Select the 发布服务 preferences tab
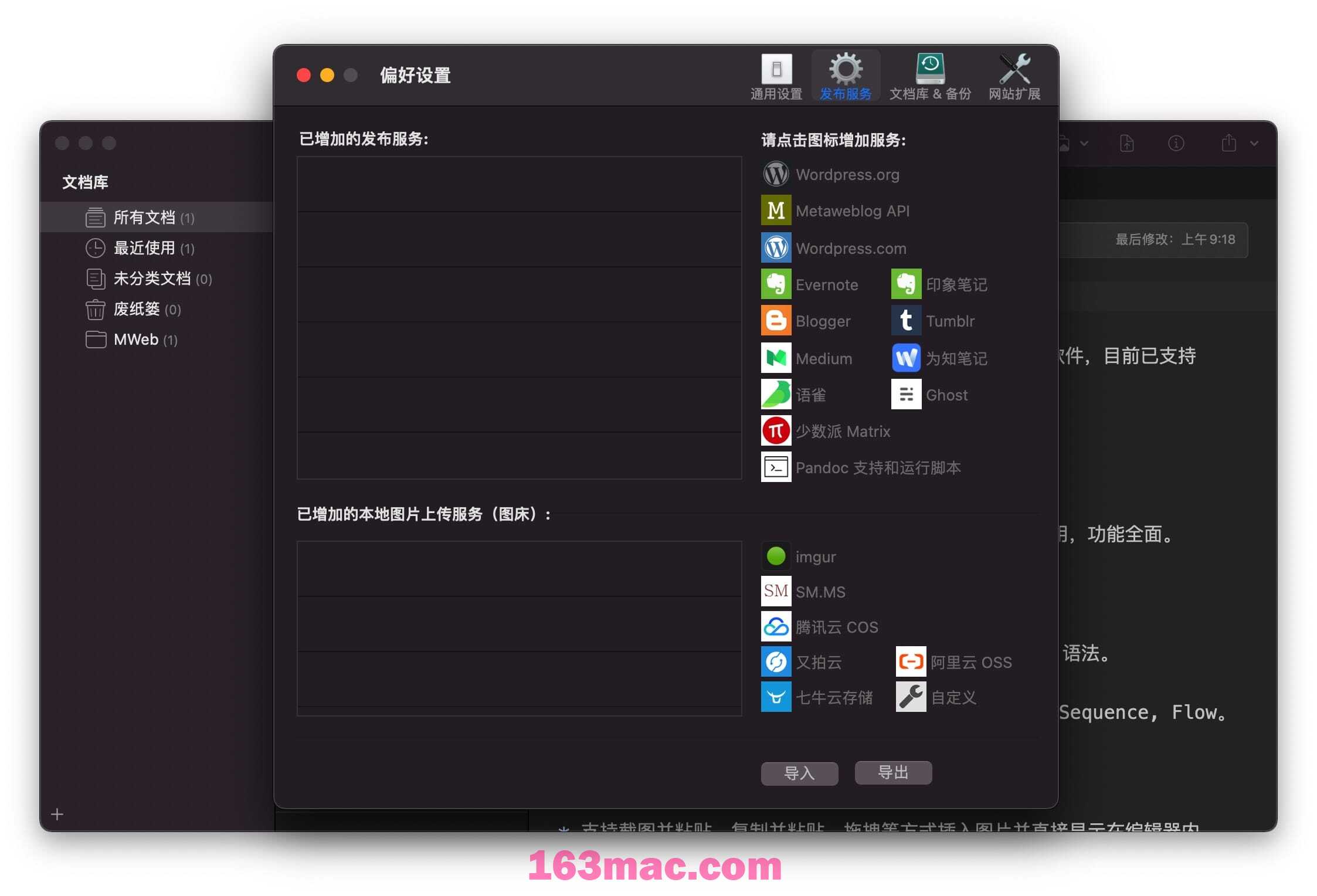This screenshot has width=1317, height=896. 846,76
